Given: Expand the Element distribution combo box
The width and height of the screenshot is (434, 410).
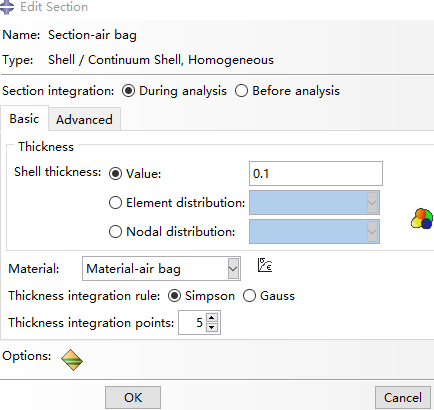Looking at the screenshot, I should (314, 203).
